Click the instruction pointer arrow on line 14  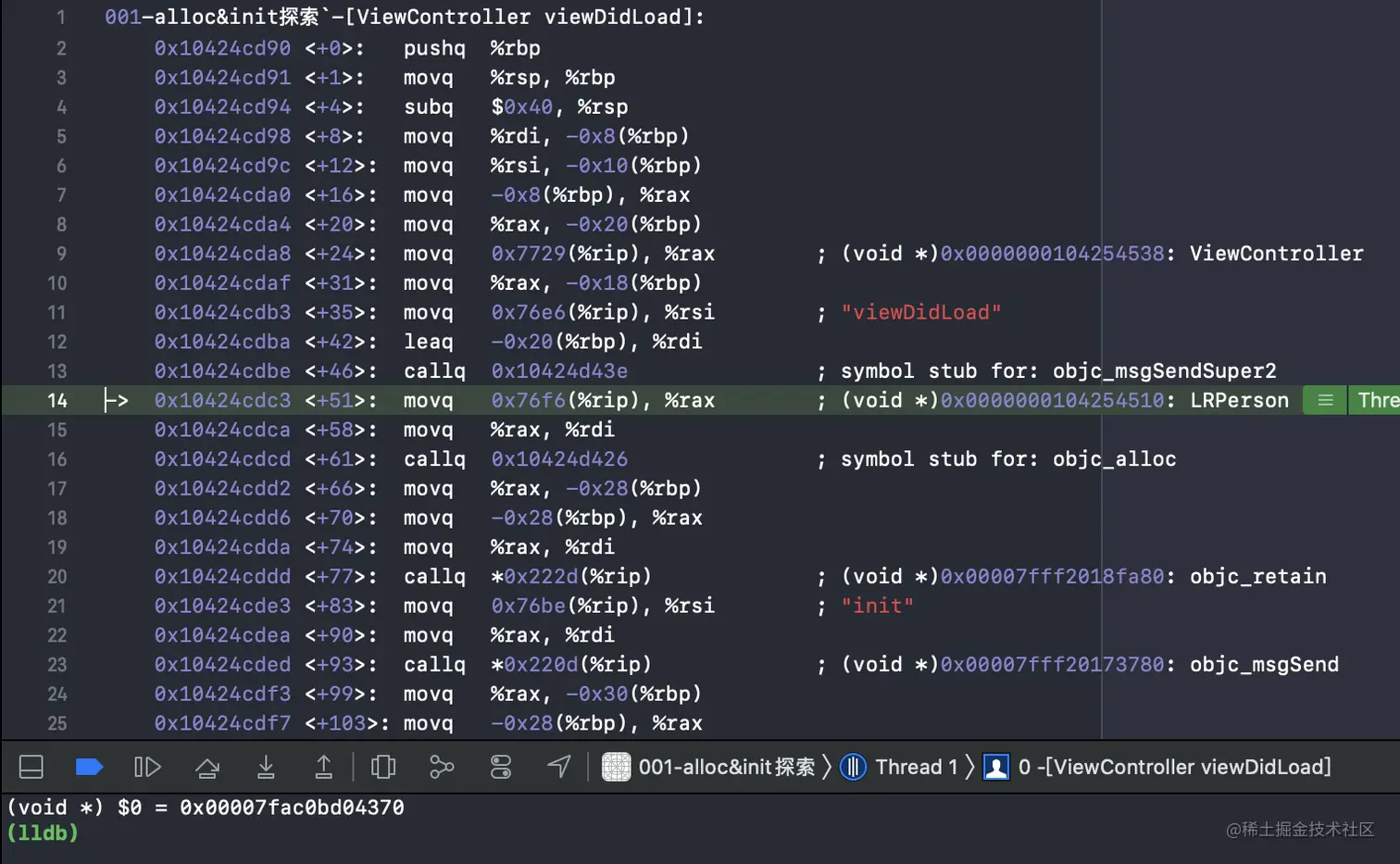[116, 400]
